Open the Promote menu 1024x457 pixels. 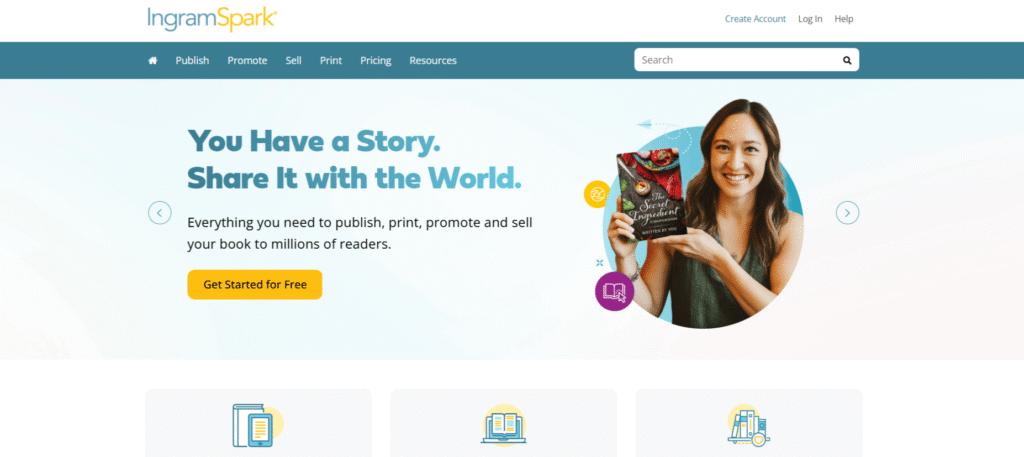[x=247, y=60]
